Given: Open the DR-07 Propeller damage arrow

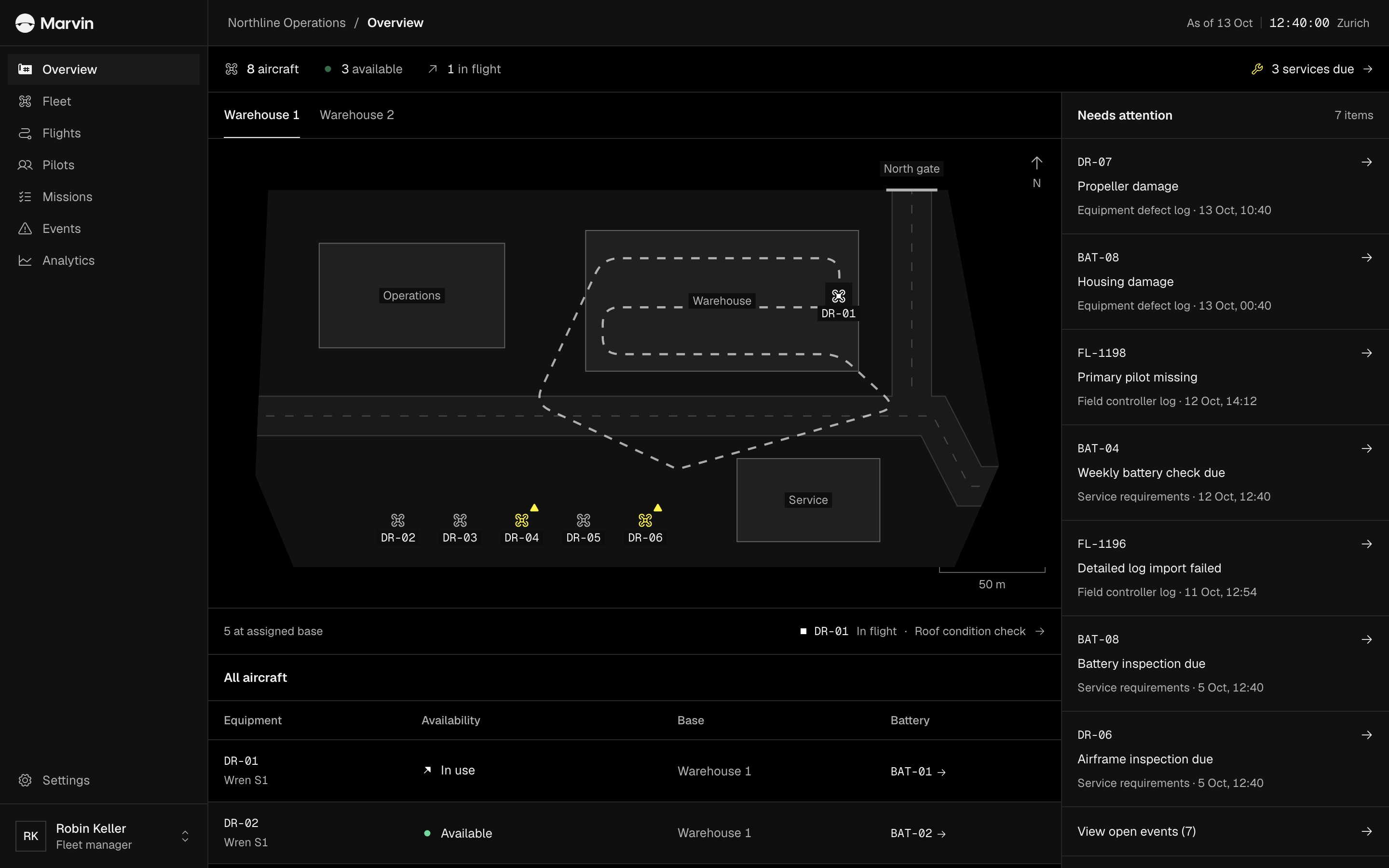Looking at the screenshot, I should tap(1367, 162).
